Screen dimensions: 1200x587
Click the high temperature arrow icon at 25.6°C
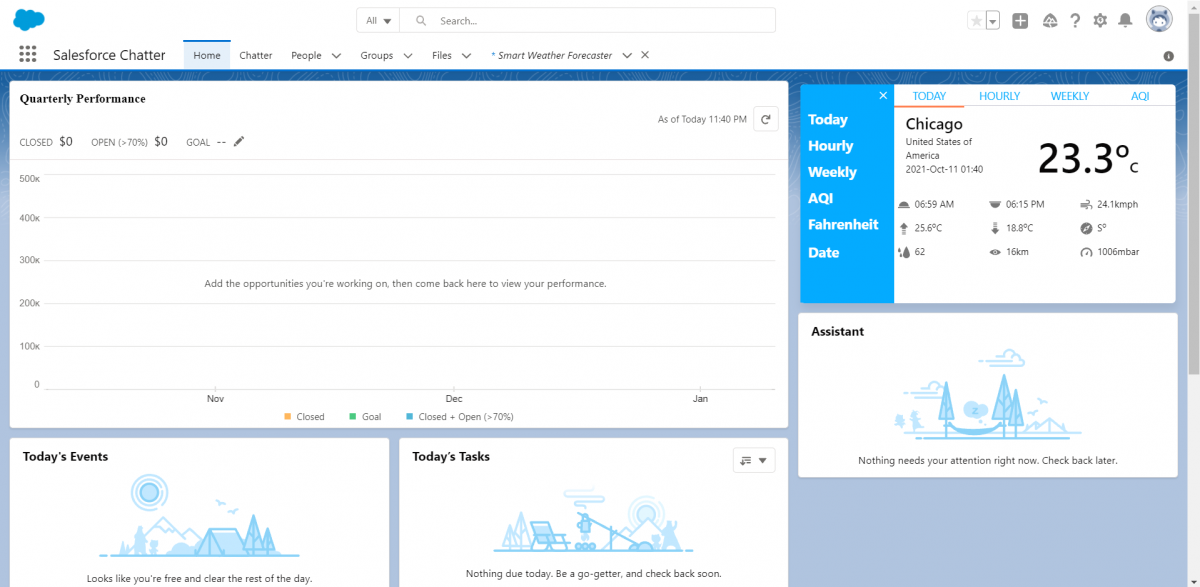[904, 228]
